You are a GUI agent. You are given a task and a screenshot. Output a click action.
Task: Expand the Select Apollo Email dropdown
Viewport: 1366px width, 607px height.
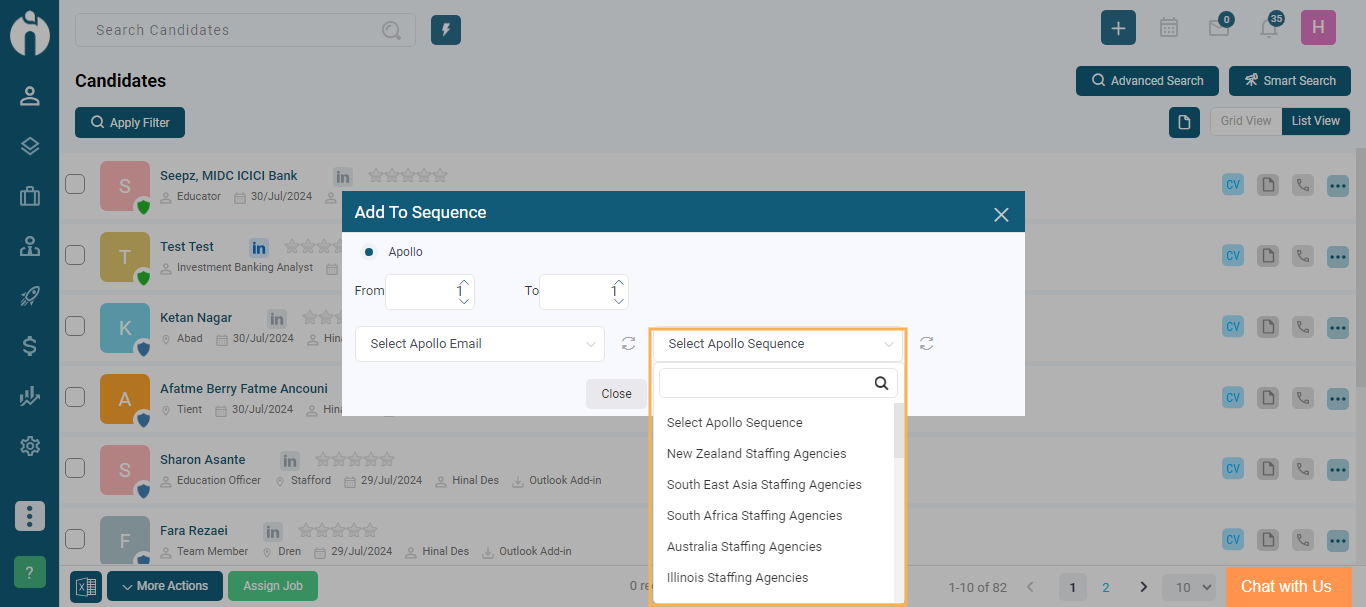click(x=480, y=344)
